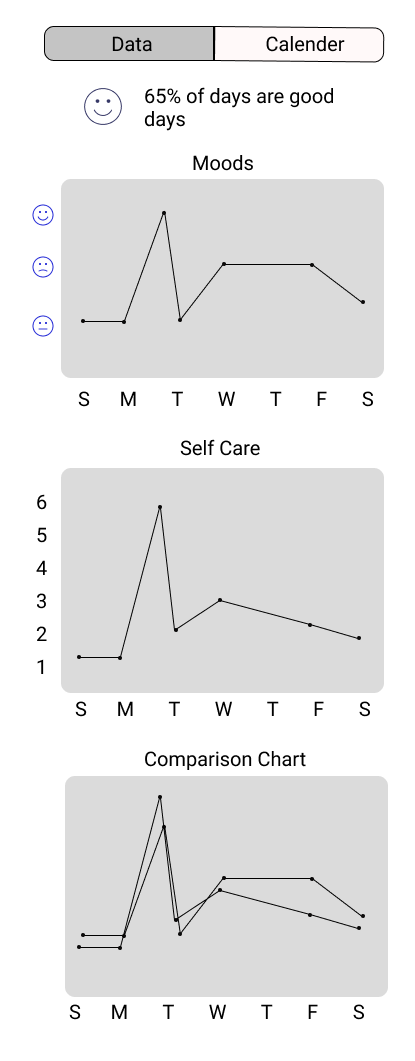Image resolution: width=415 pixels, height=1061 pixels.
Task: Click the Comparison Chart title
Action: point(225,759)
